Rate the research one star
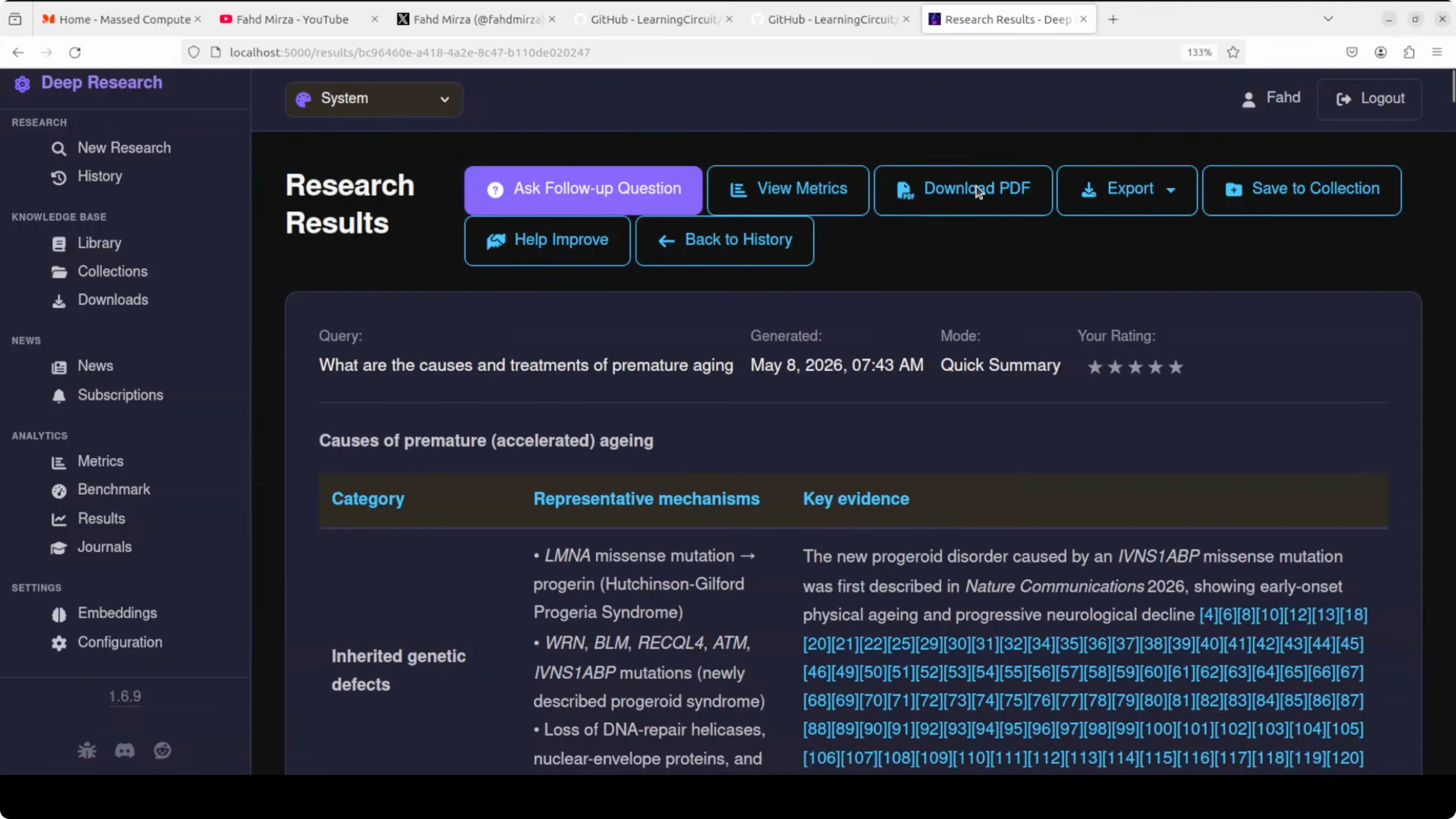This screenshot has width=1456, height=819. [1095, 368]
